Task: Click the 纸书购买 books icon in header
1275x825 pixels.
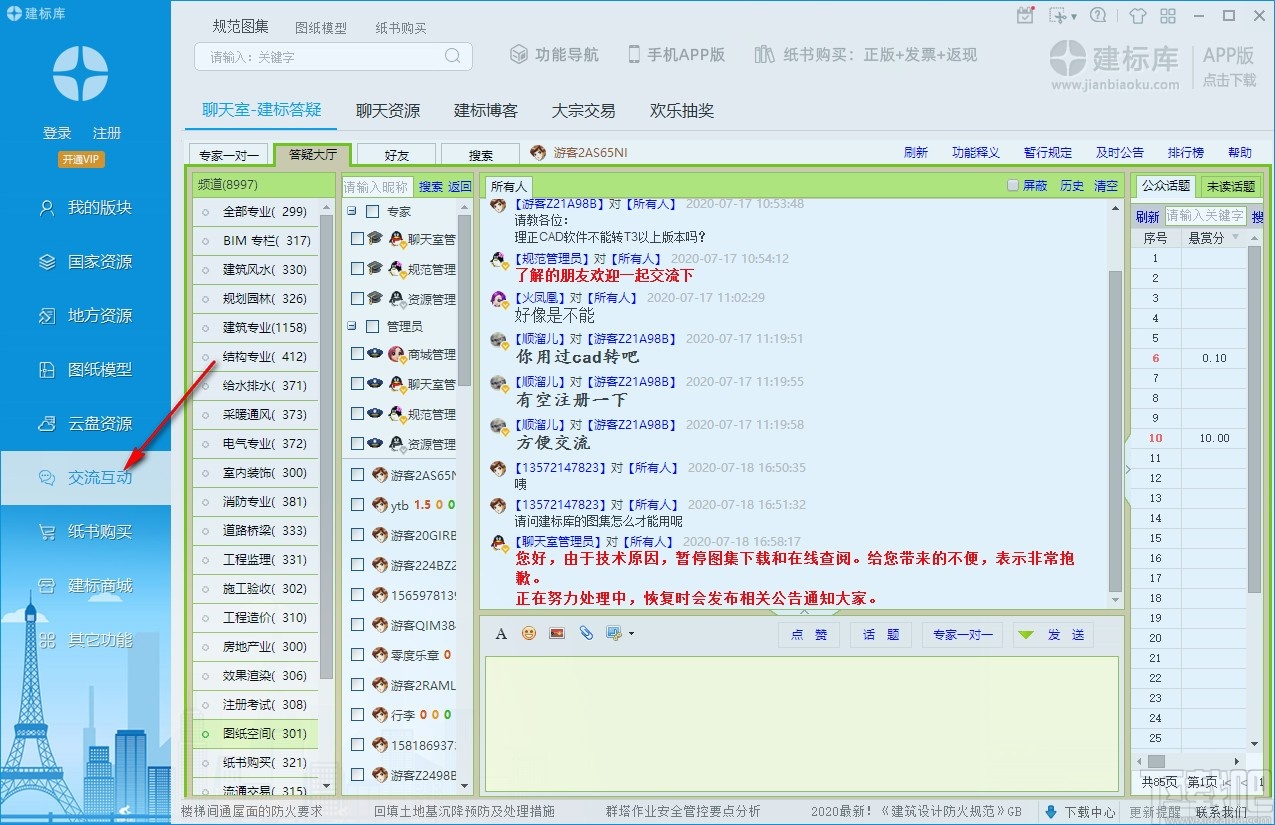Action: point(765,54)
